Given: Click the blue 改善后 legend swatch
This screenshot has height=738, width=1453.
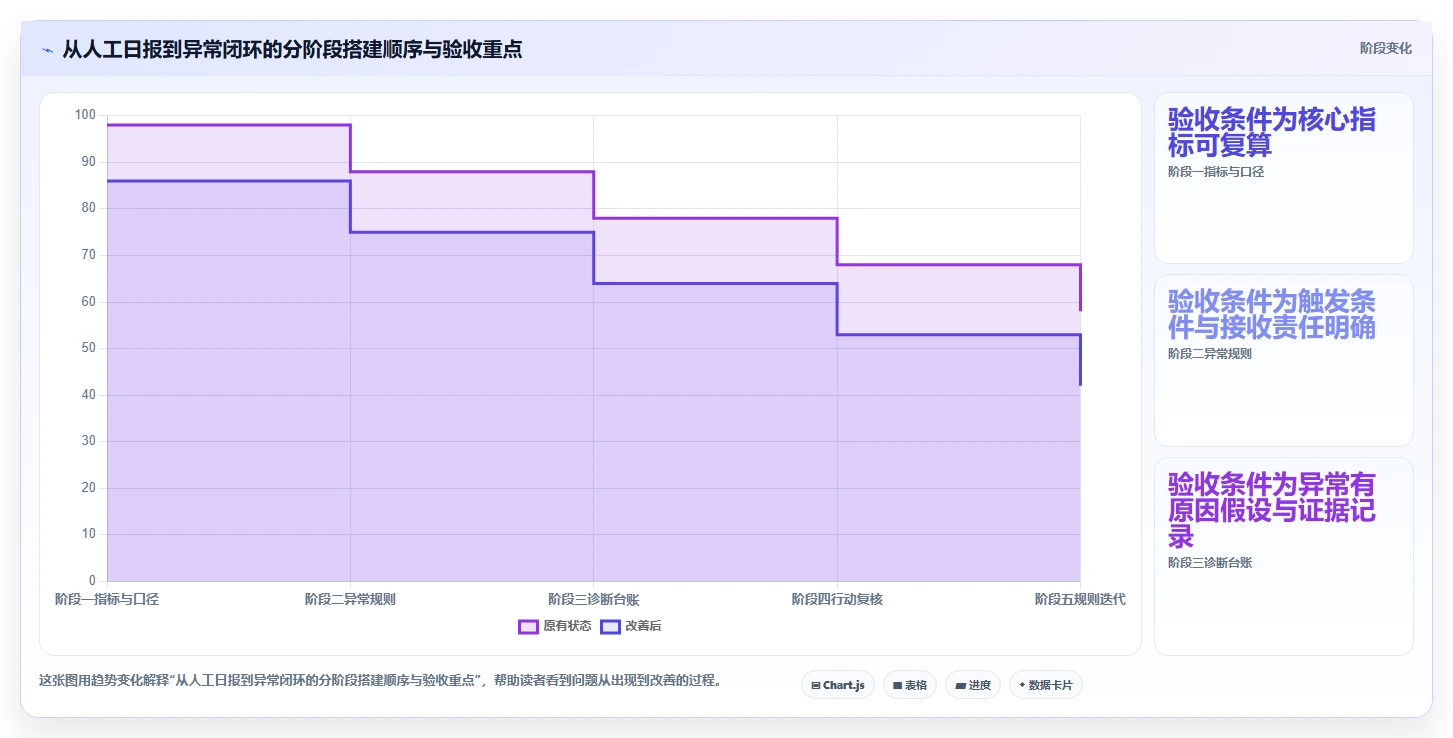Looking at the screenshot, I should [610, 626].
